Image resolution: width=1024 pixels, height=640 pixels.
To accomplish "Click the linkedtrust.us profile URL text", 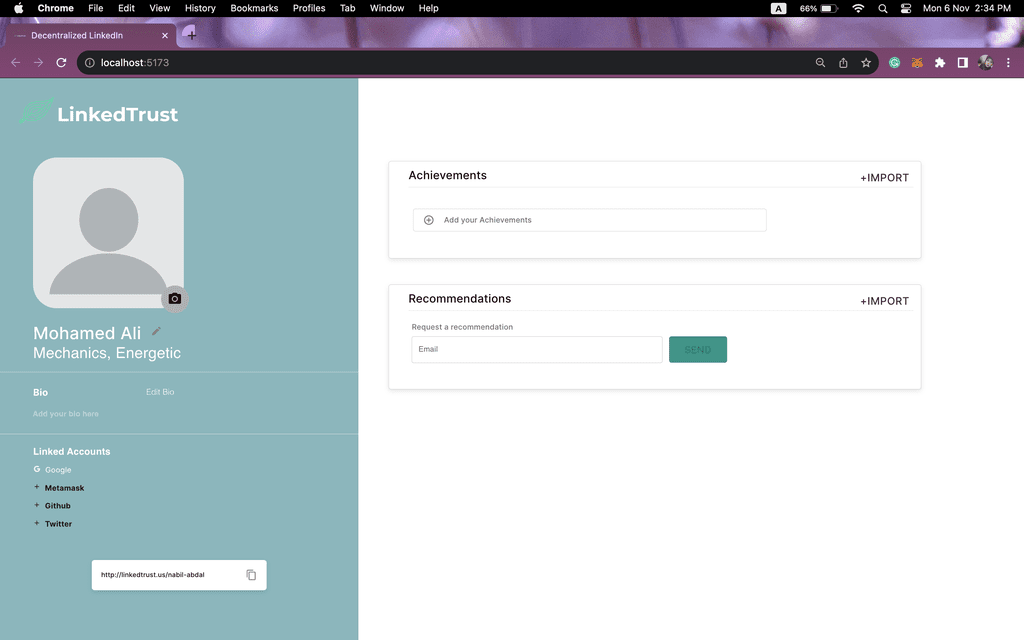I will 153,575.
